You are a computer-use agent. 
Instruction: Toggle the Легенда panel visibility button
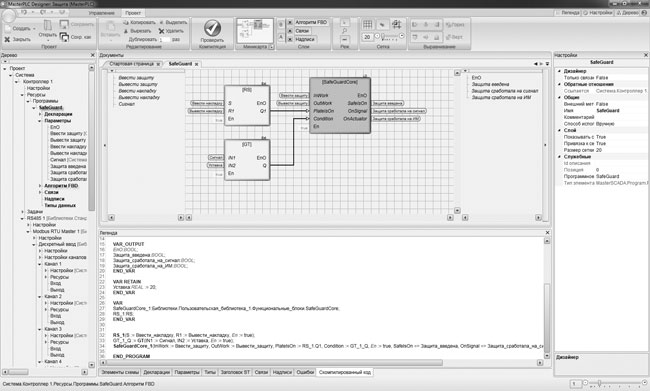pos(568,13)
